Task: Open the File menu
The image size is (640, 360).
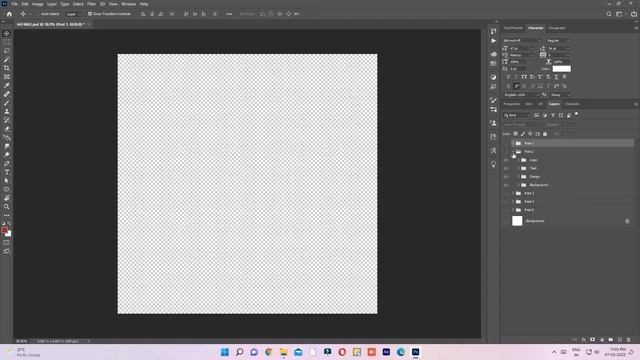Action: (14, 4)
